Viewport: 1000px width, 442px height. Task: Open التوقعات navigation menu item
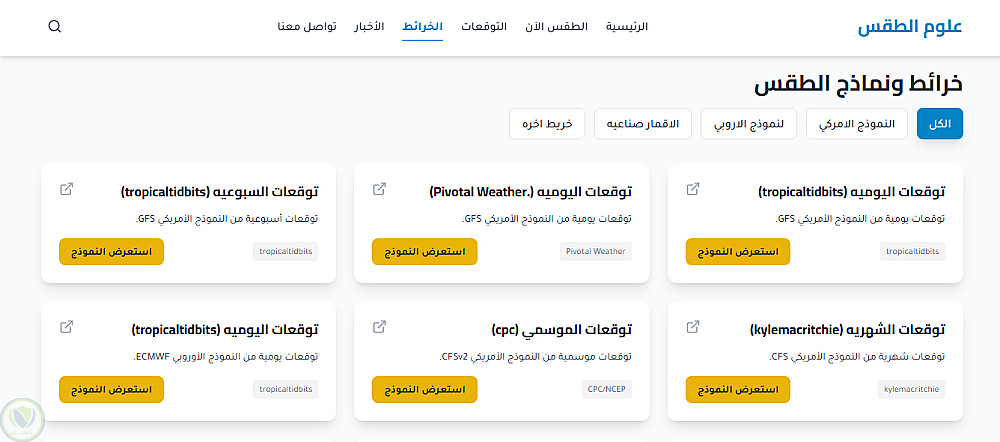click(x=483, y=27)
